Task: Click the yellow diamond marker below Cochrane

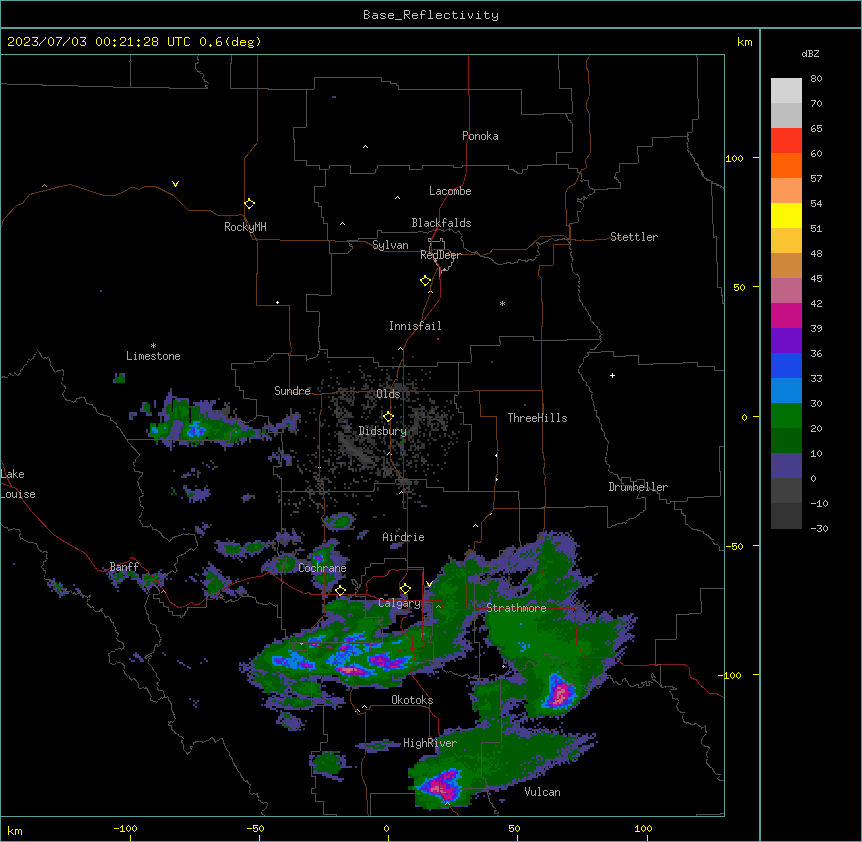Action: 340,591
